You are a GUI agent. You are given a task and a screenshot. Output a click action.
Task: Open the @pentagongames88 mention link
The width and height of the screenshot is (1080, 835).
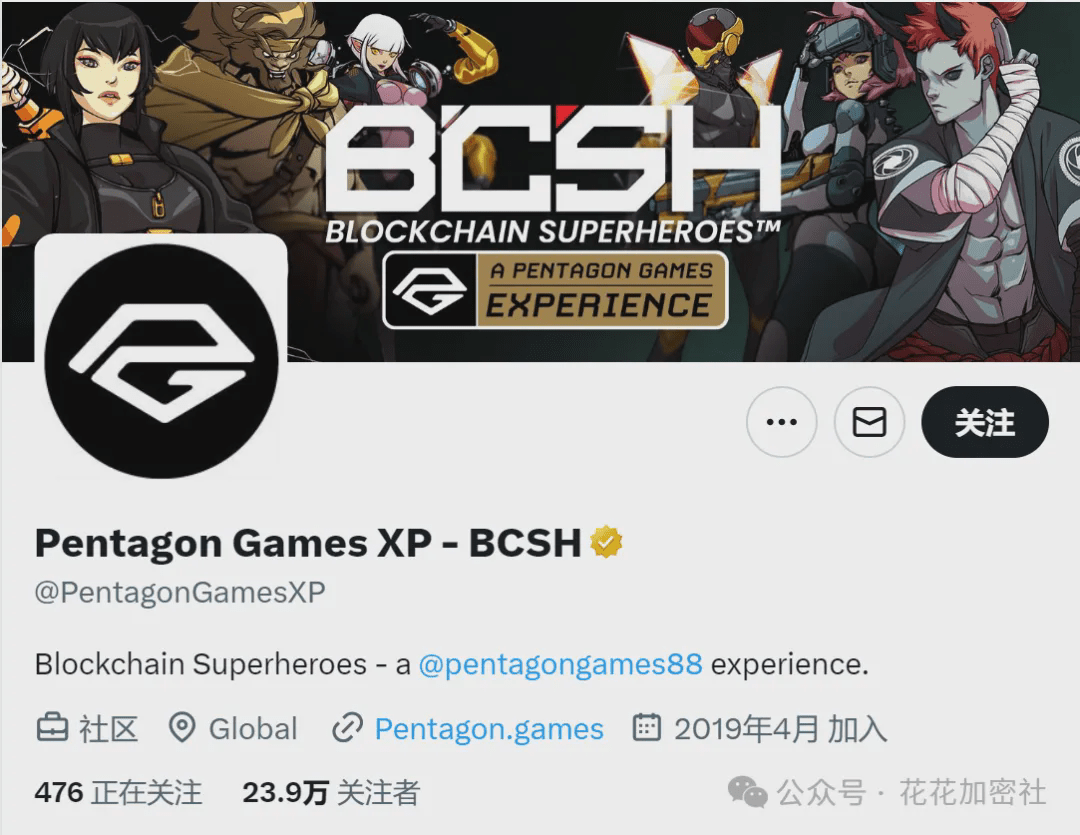pos(561,665)
